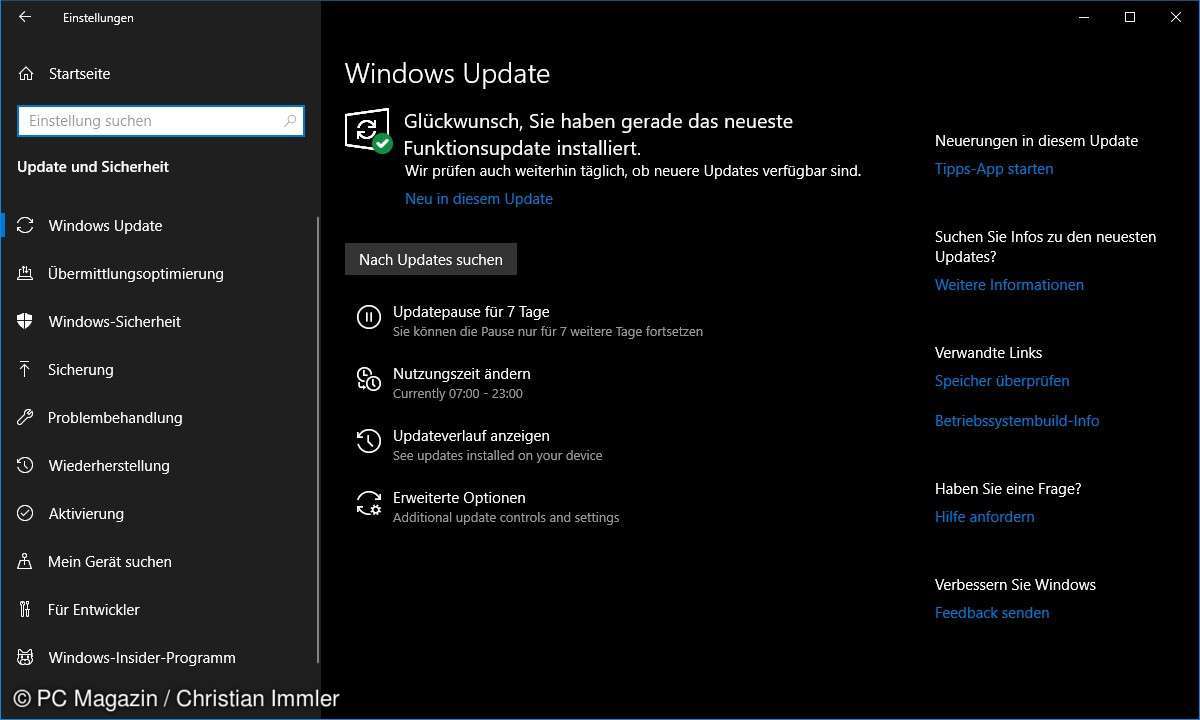The image size is (1200, 720).
Task: Open Erweiterte Optionen
Action: pyautogui.click(x=459, y=498)
